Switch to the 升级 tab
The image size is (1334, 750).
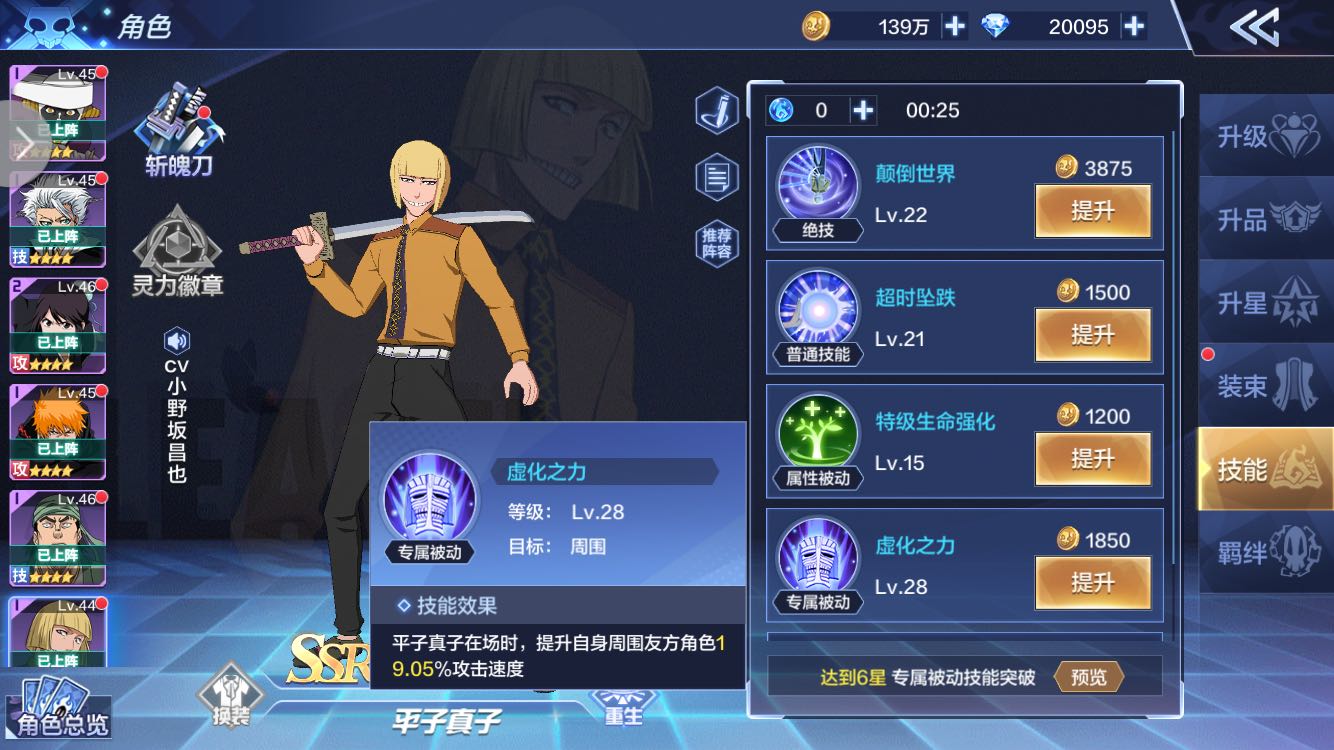click(x=1266, y=136)
